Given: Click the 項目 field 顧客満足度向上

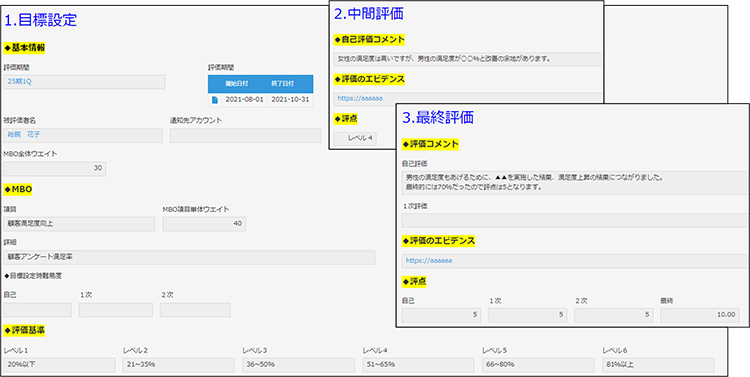Looking at the screenshot, I should [x=79, y=224].
